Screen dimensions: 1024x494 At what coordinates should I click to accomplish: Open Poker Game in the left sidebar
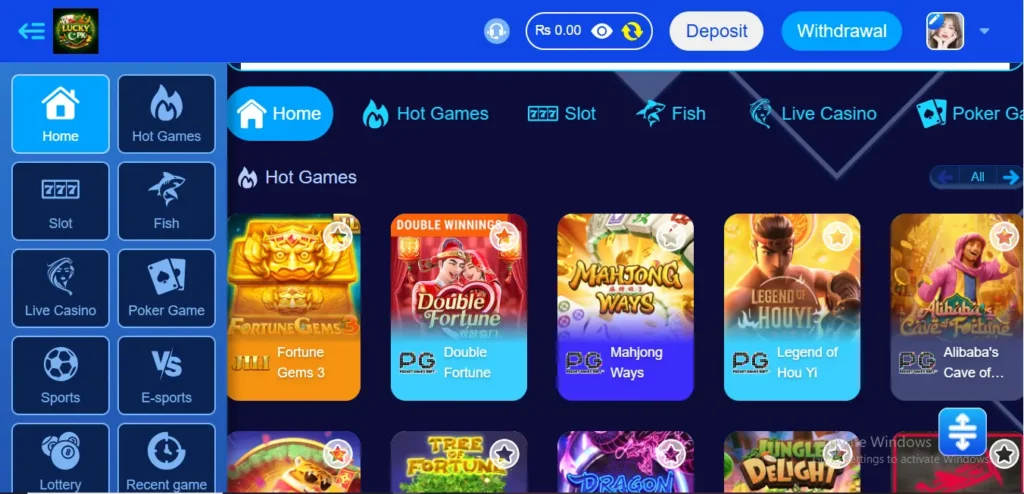(x=167, y=288)
